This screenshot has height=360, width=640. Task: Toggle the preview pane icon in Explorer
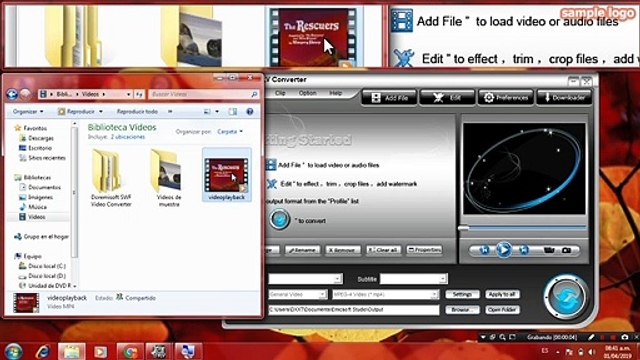pos(233,111)
